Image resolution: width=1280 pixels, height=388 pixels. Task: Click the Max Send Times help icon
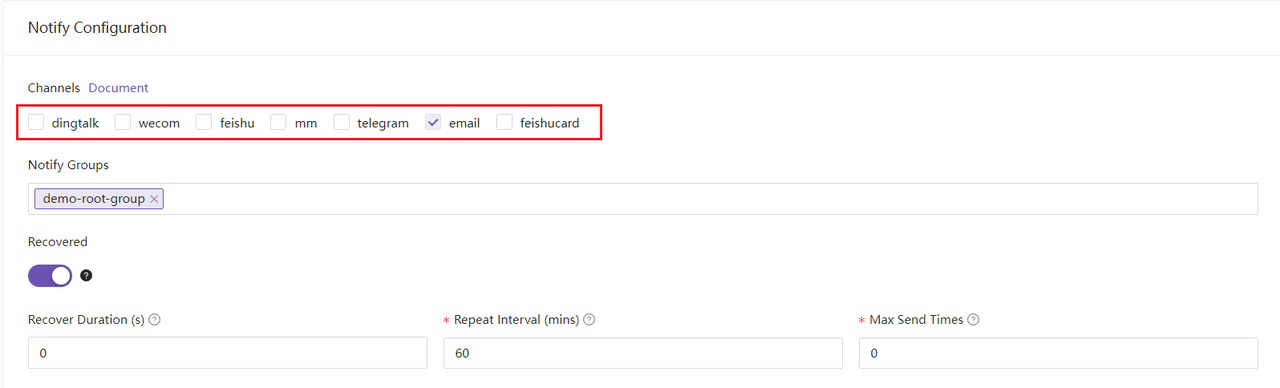coord(973,320)
